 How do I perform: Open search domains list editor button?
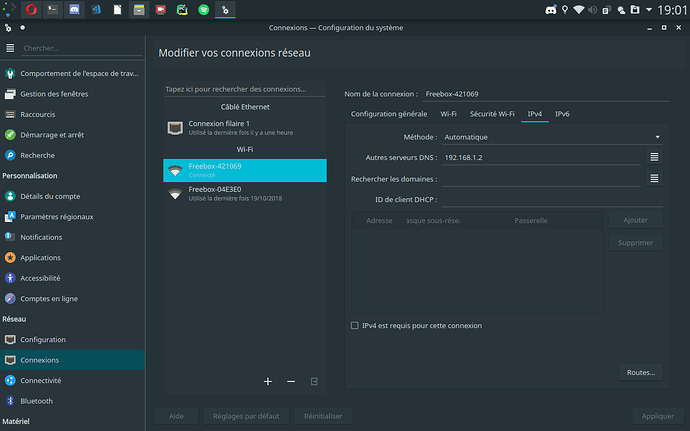[x=654, y=178]
